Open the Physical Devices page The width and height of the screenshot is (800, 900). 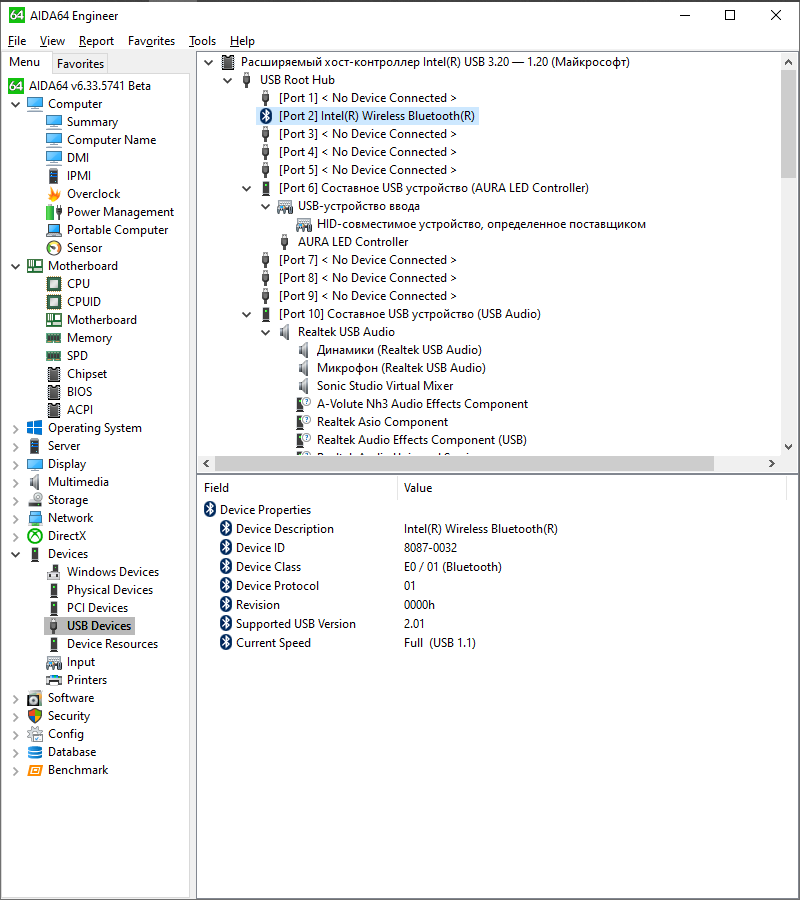coord(110,590)
